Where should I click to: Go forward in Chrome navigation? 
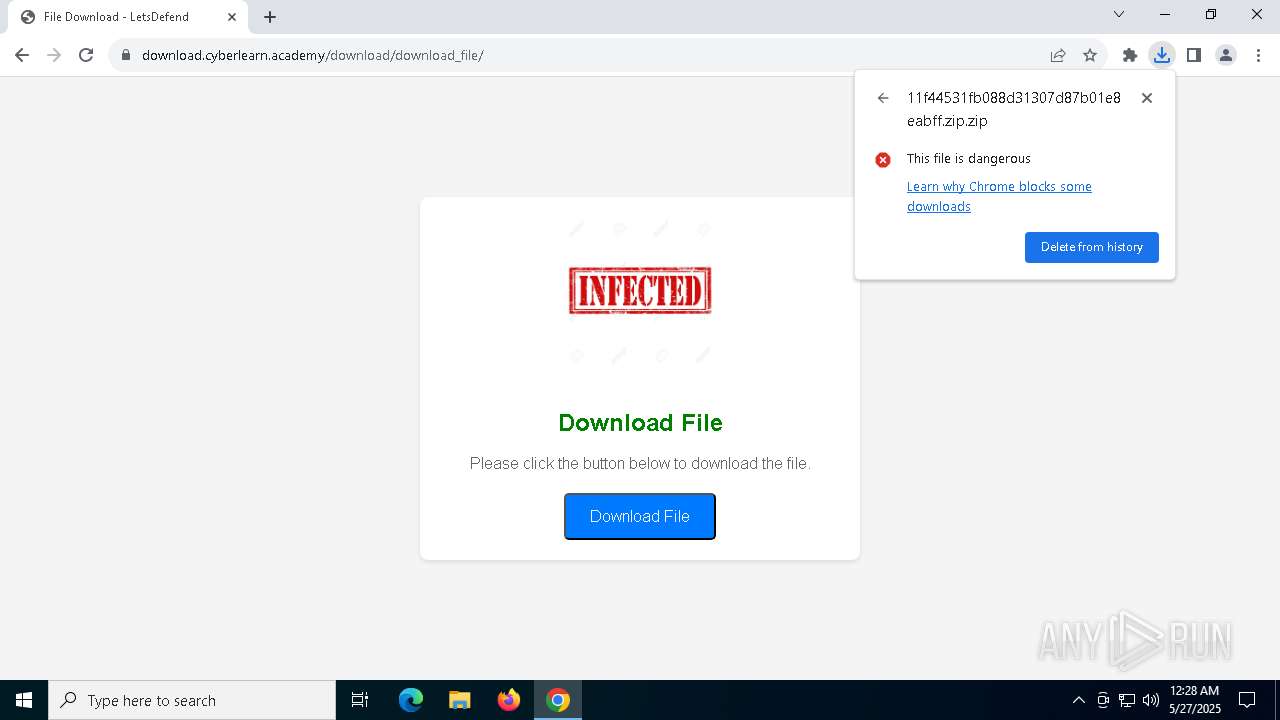point(54,55)
